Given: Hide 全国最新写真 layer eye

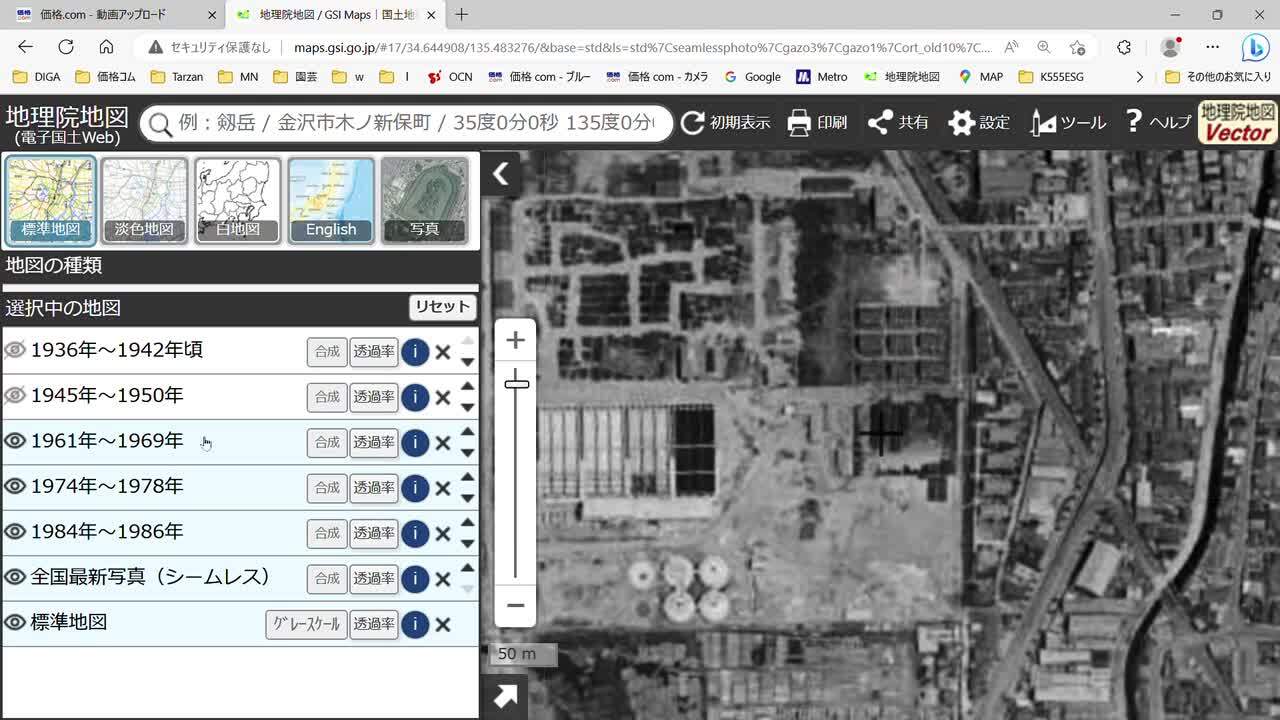Looking at the screenshot, I should (15, 577).
